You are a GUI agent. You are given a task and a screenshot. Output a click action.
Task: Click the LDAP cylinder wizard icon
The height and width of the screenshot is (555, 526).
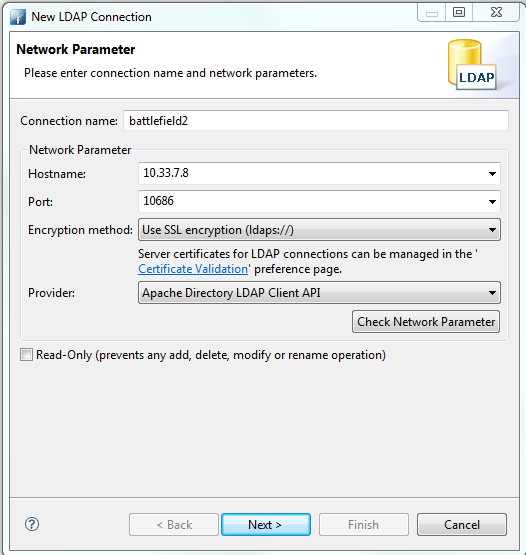pos(473,64)
